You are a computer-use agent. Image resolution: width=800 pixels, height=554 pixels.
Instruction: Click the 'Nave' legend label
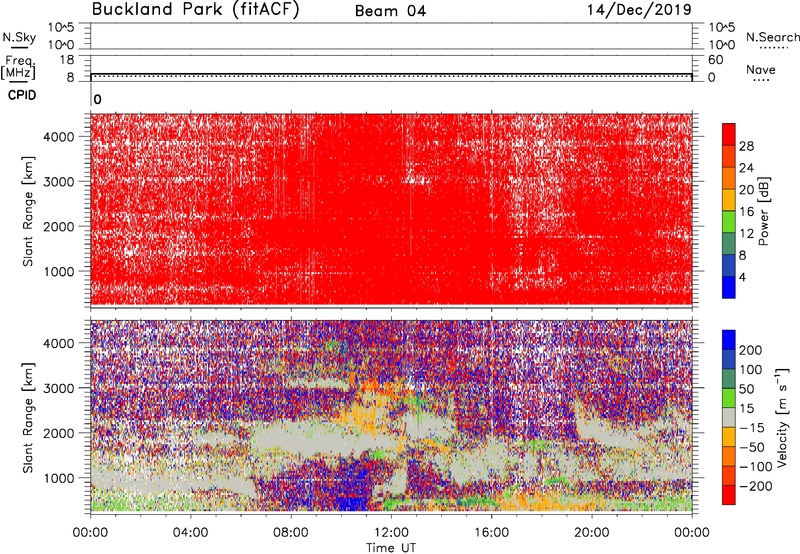(761, 69)
